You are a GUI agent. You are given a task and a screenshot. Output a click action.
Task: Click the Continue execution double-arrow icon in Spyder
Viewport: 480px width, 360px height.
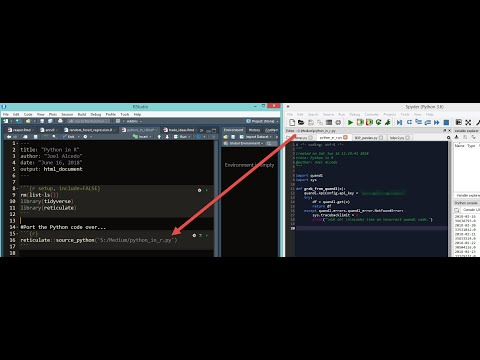point(437,122)
